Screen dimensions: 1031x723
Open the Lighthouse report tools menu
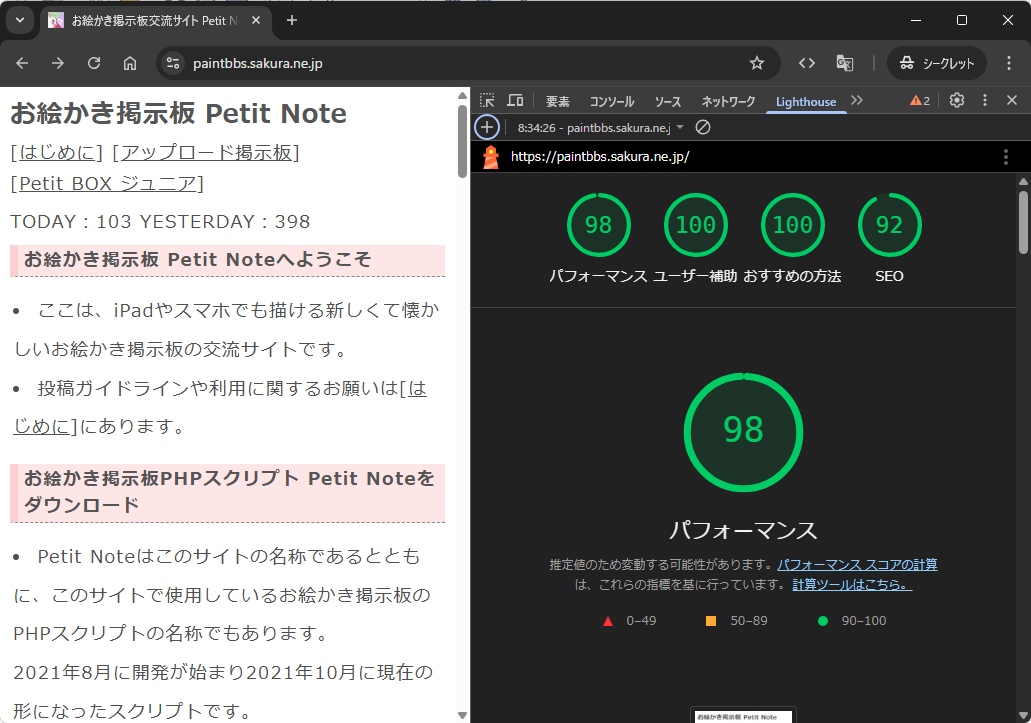click(1005, 156)
